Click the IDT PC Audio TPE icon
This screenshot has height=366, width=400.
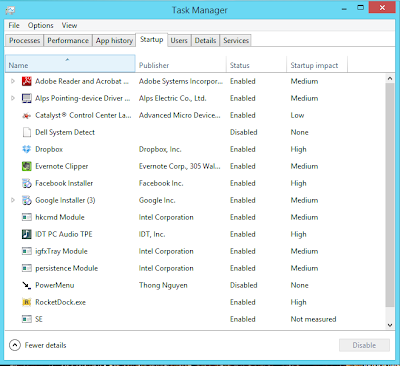click(x=26, y=234)
